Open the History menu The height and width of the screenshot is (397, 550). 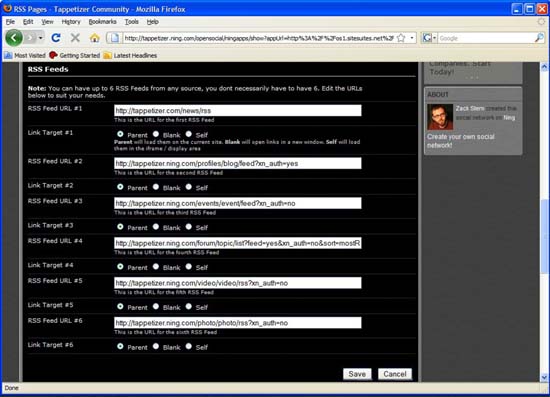tap(71, 22)
